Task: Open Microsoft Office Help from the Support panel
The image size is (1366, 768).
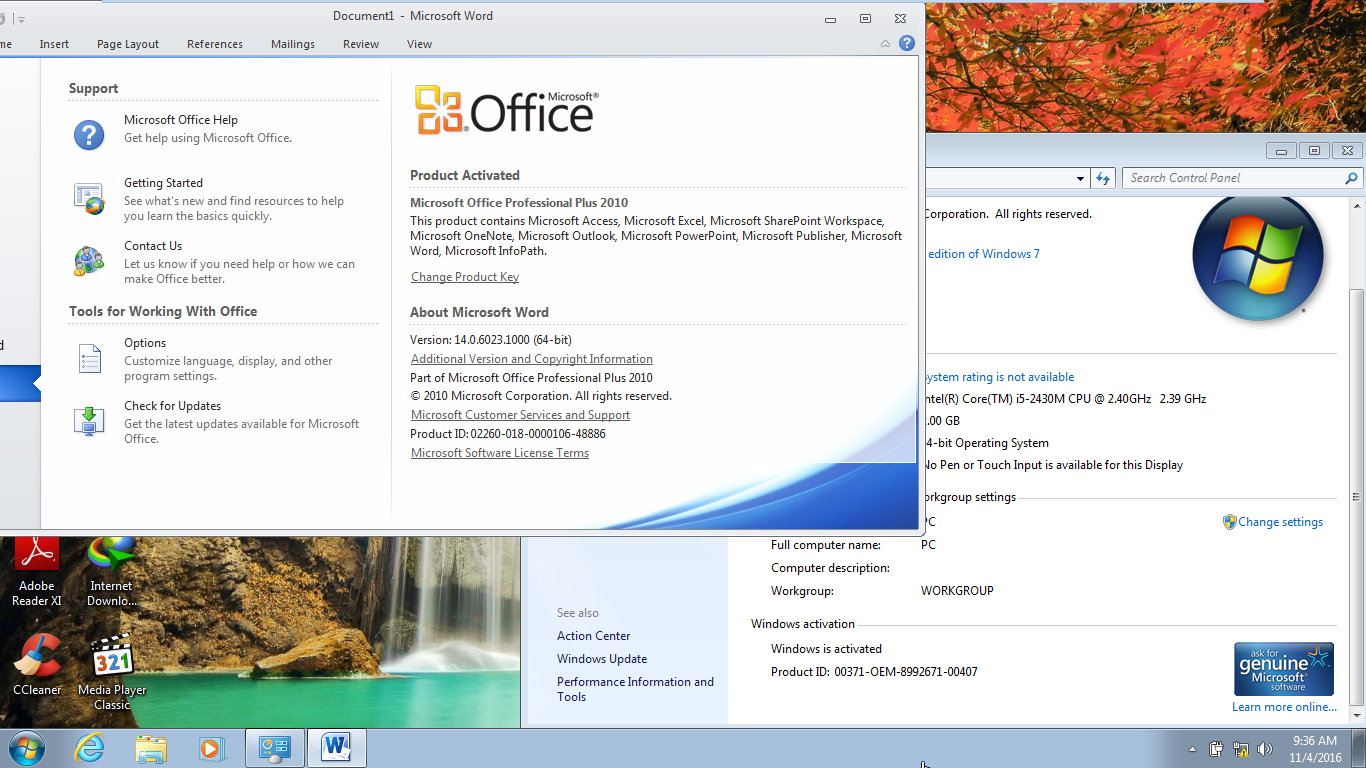Action: pos(180,119)
